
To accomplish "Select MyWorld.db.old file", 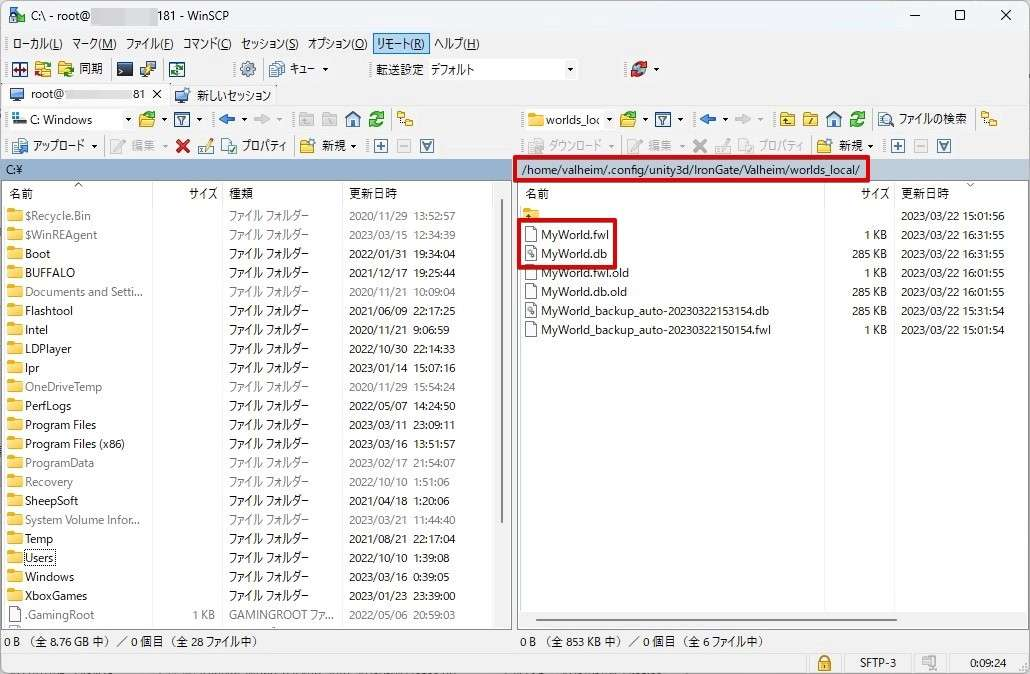I will [x=583, y=292].
